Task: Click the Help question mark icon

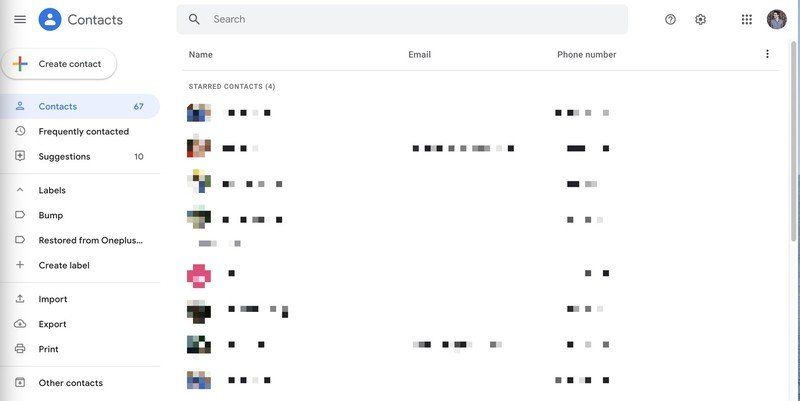Action: point(670,19)
